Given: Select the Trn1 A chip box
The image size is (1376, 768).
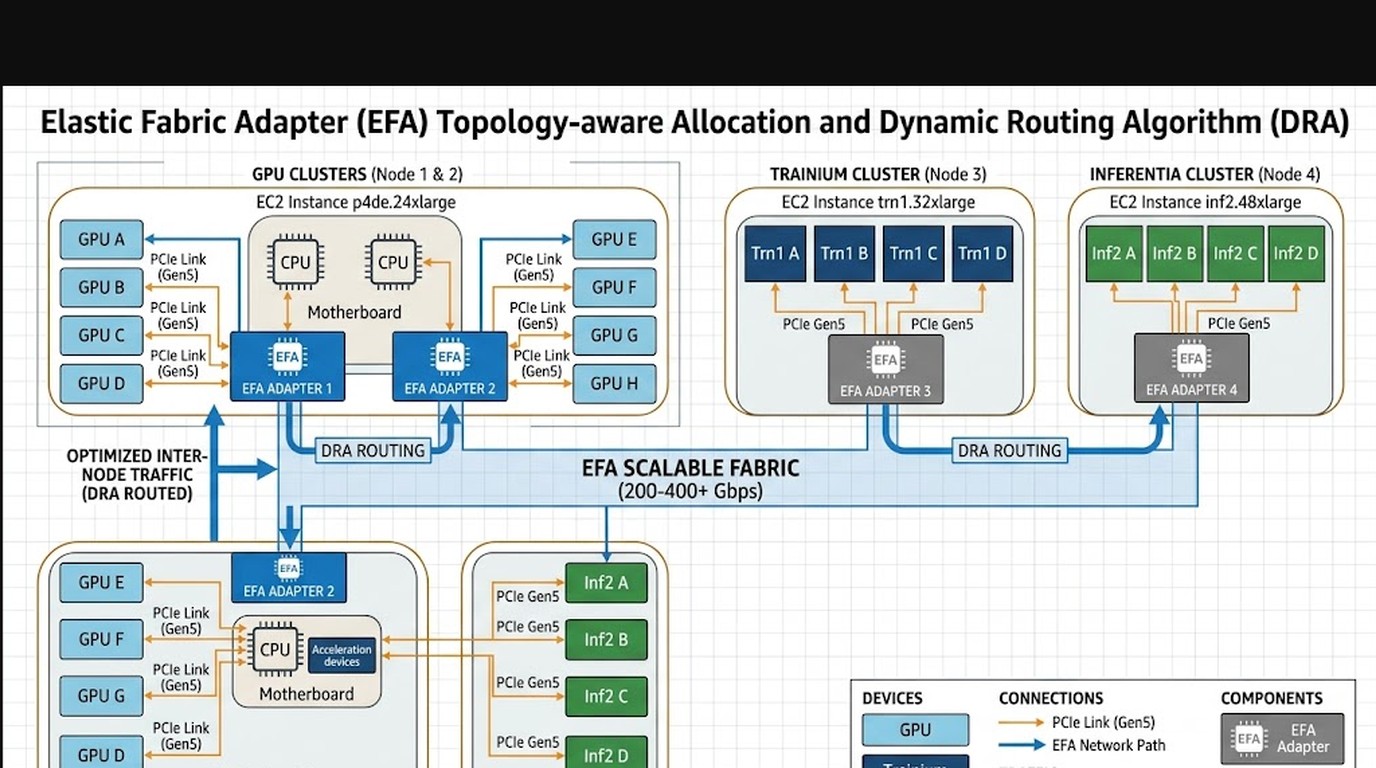Looking at the screenshot, I should (775, 254).
